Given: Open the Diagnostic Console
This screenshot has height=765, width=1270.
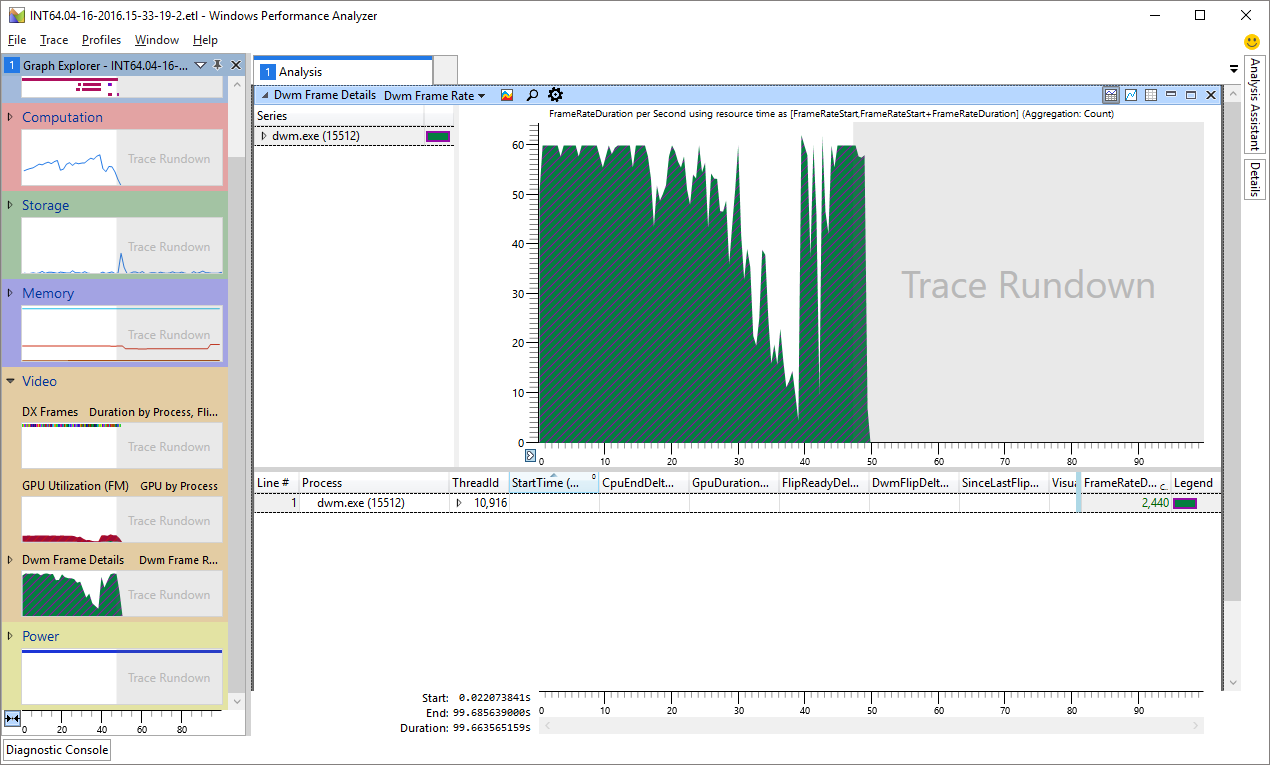Looking at the screenshot, I should click(57, 750).
